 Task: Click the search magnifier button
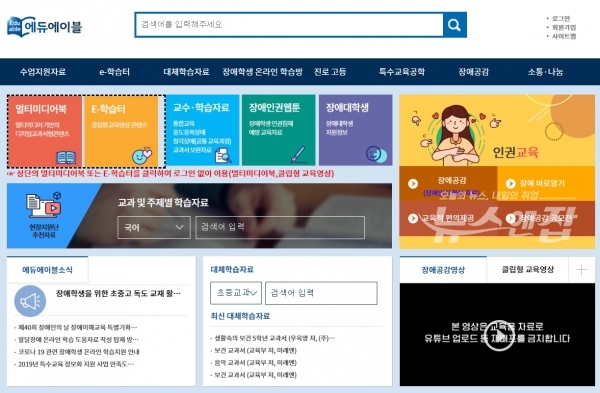tap(455, 25)
